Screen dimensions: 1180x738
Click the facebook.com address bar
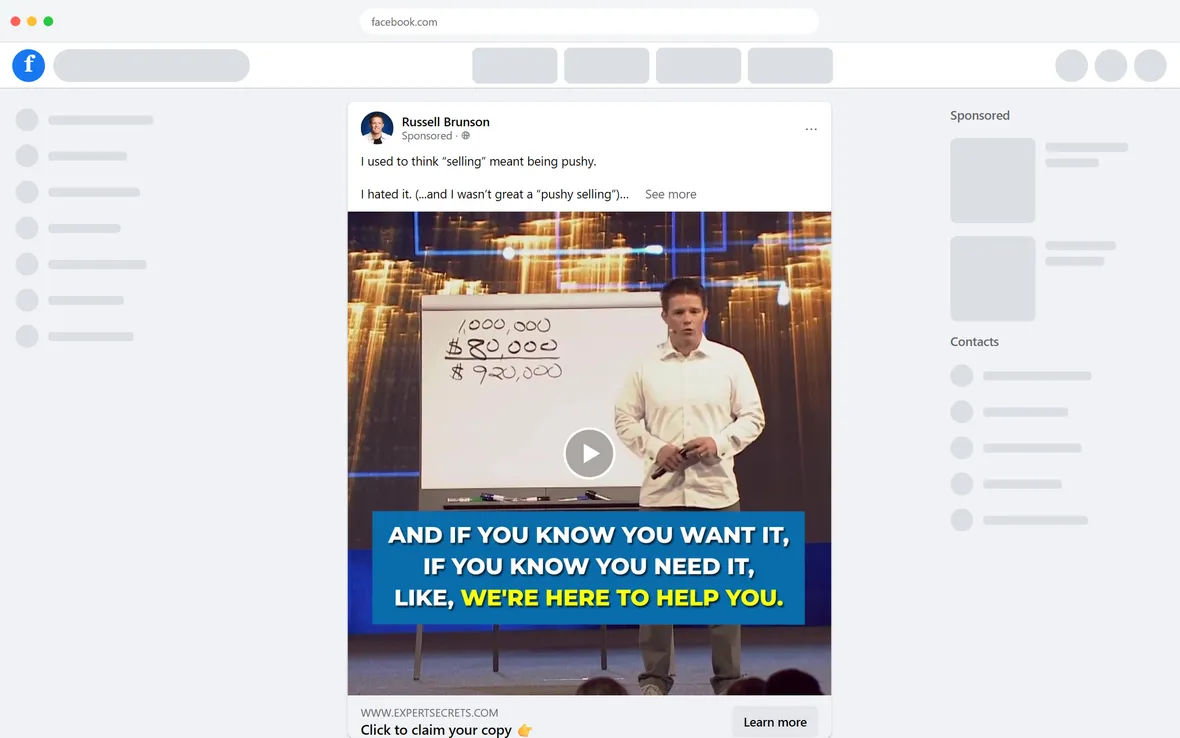pyautogui.click(x=589, y=22)
